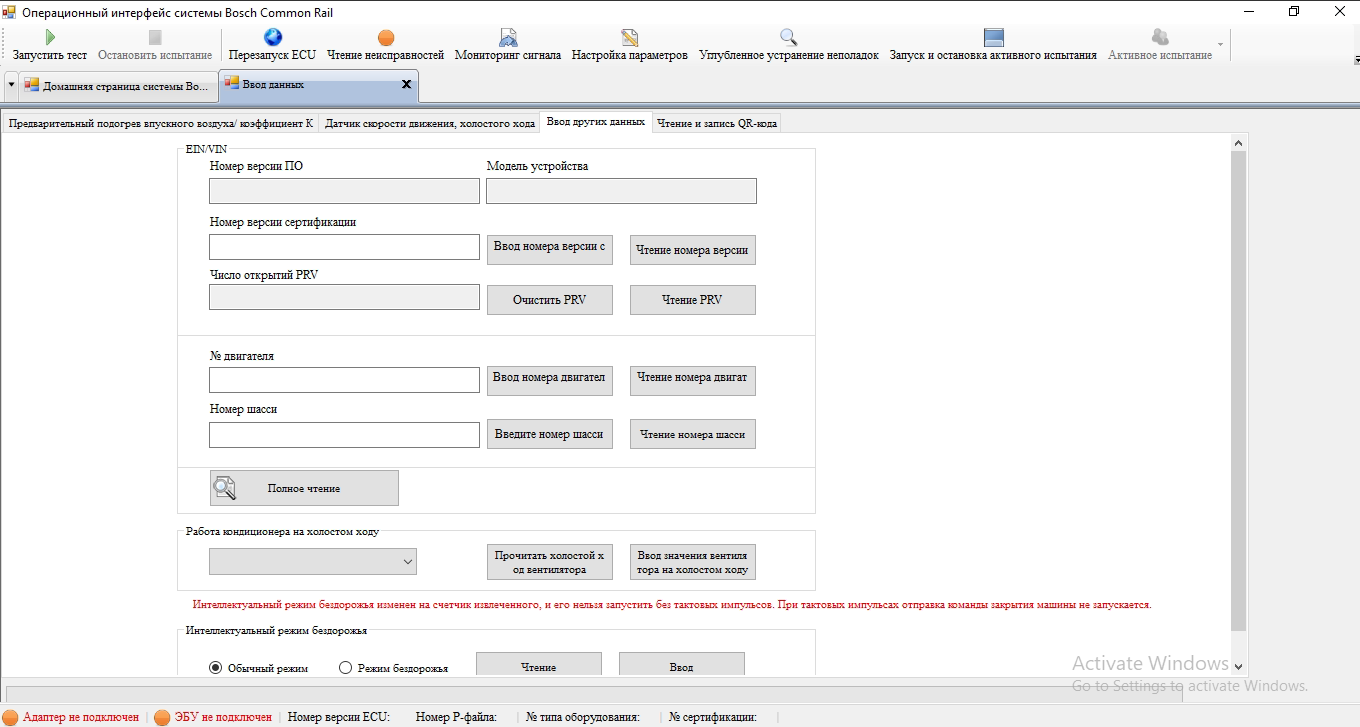Click the Модель устройства field
This screenshot has width=1360, height=727.
pos(621,191)
